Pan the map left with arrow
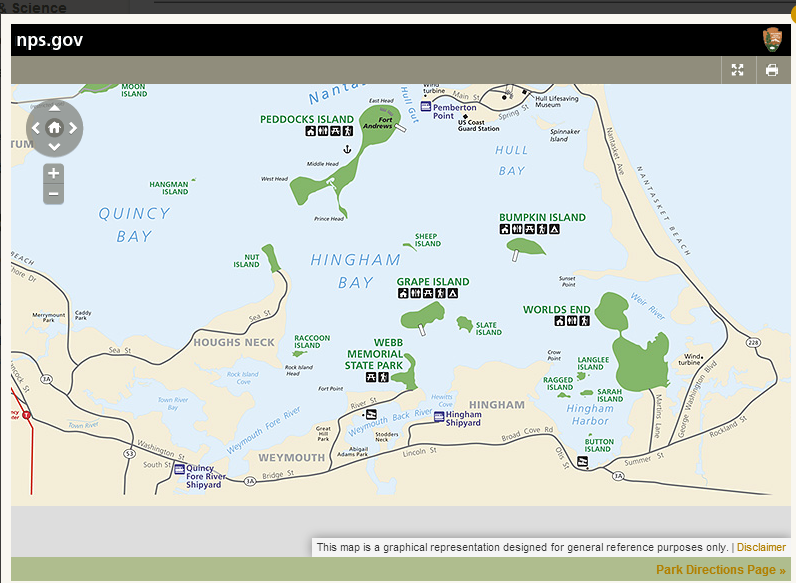The height and width of the screenshot is (583, 796). tap(36, 128)
